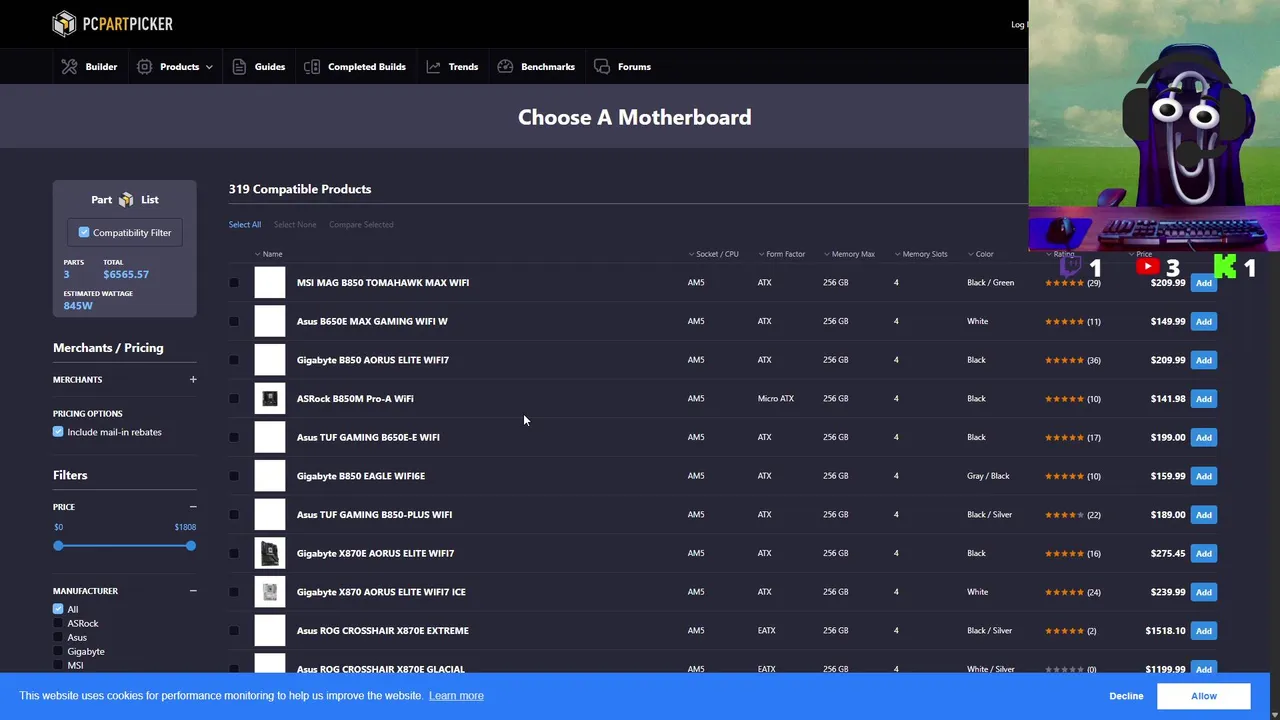Image resolution: width=1280 pixels, height=720 pixels.
Task: Decline the cookie notice
Action: pyautogui.click(x=1126, y=696)
